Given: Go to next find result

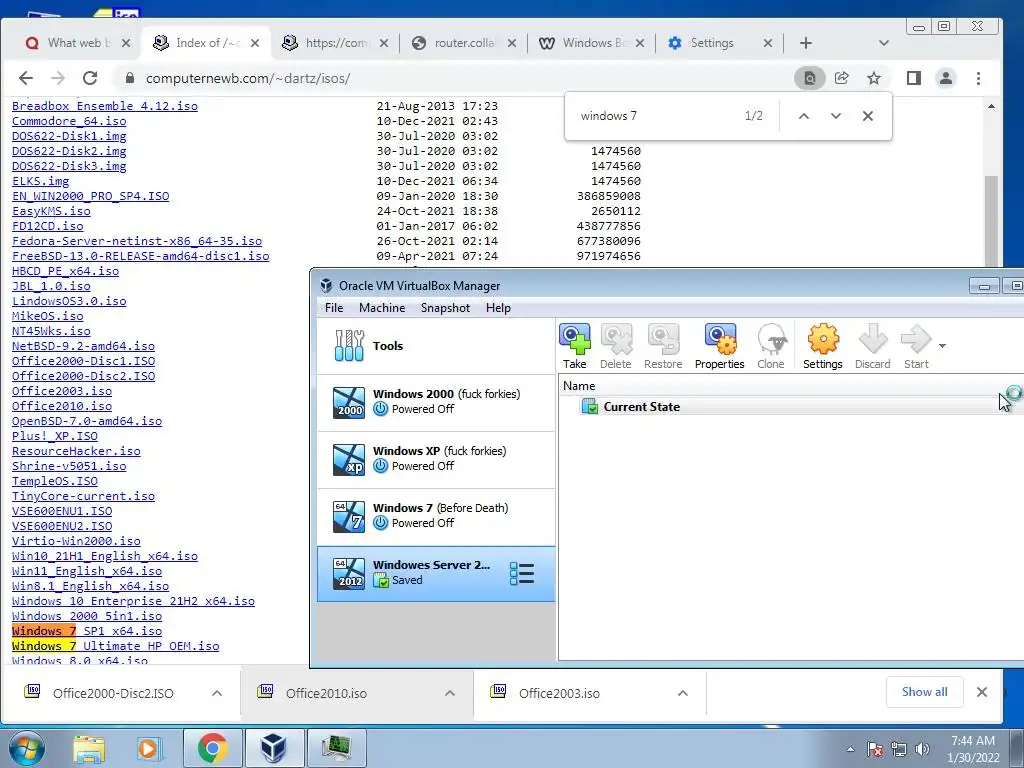Looking at the screenshot, I should point(836,116).
